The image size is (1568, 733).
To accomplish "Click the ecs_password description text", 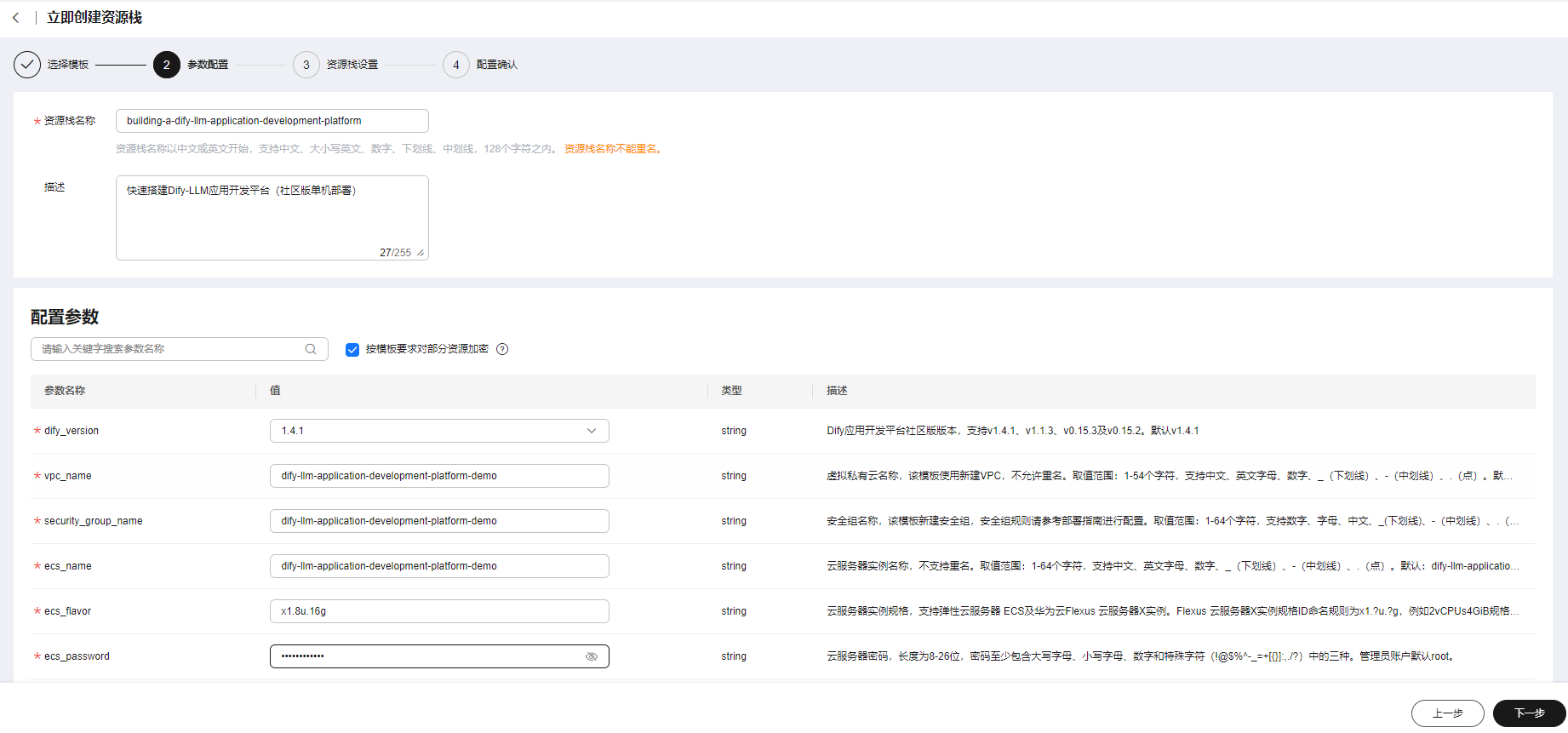I will [x=1142, y=656].
